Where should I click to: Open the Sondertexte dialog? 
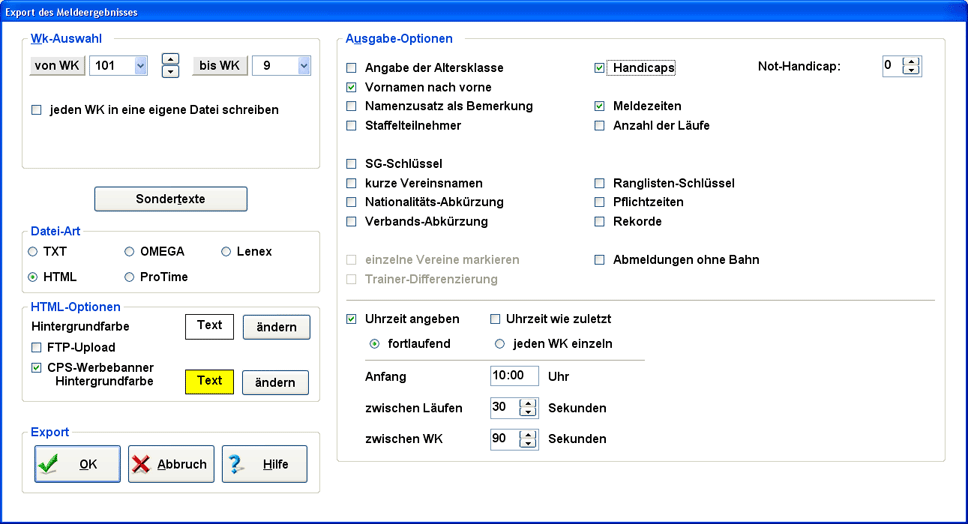coord(170,199)
